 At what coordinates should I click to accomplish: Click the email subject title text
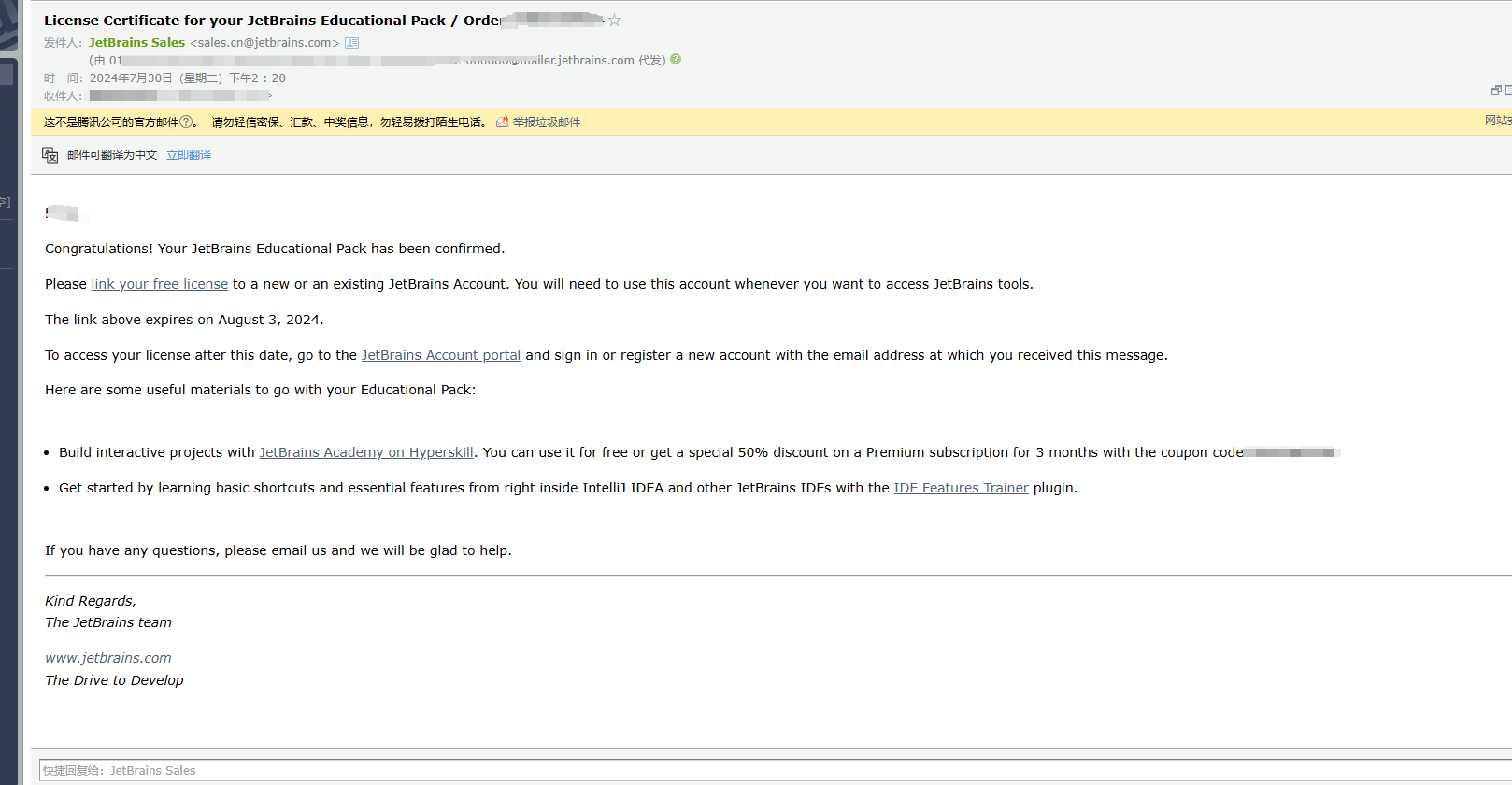tap(273, 21)
